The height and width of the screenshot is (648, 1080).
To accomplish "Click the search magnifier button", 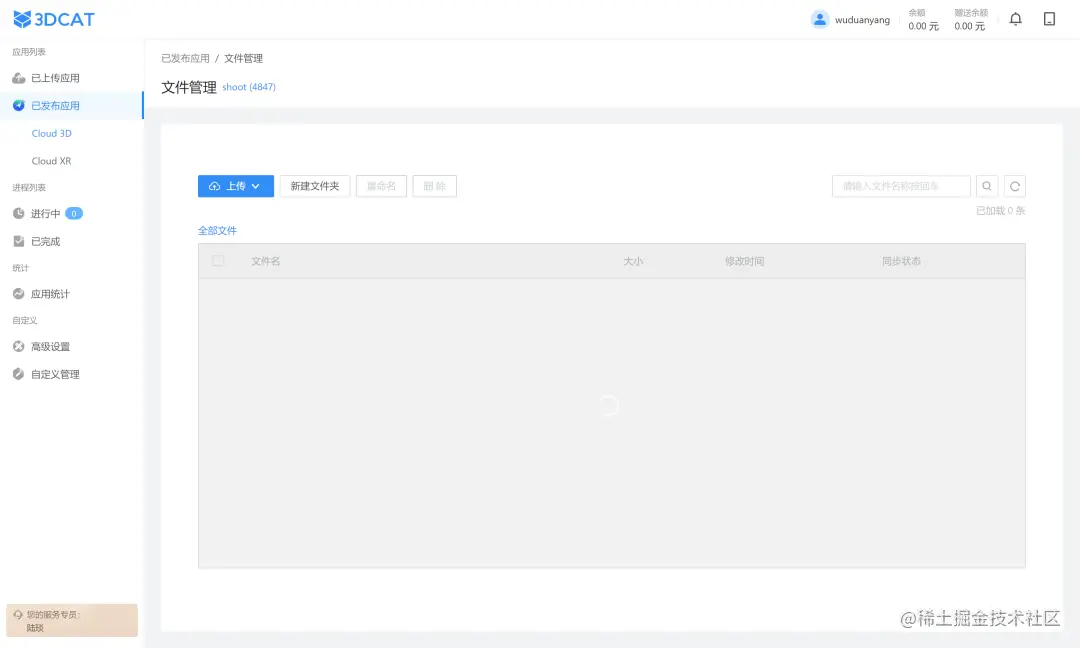I will [x=987, y=186].
